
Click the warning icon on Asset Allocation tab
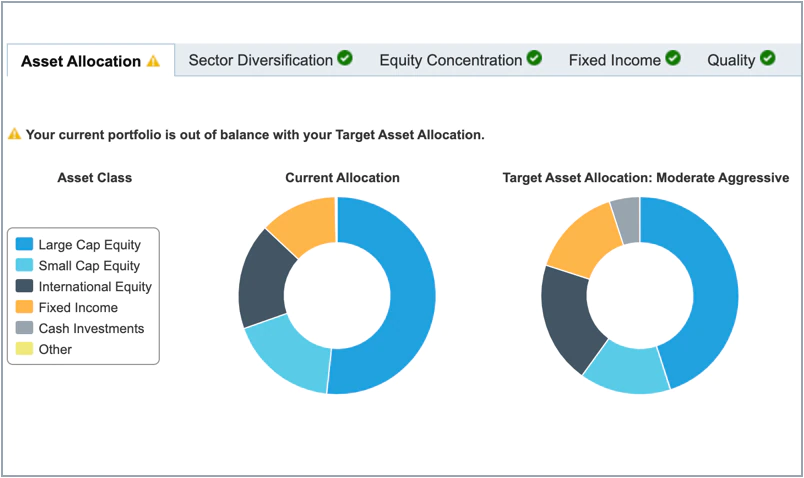point(153,61)
